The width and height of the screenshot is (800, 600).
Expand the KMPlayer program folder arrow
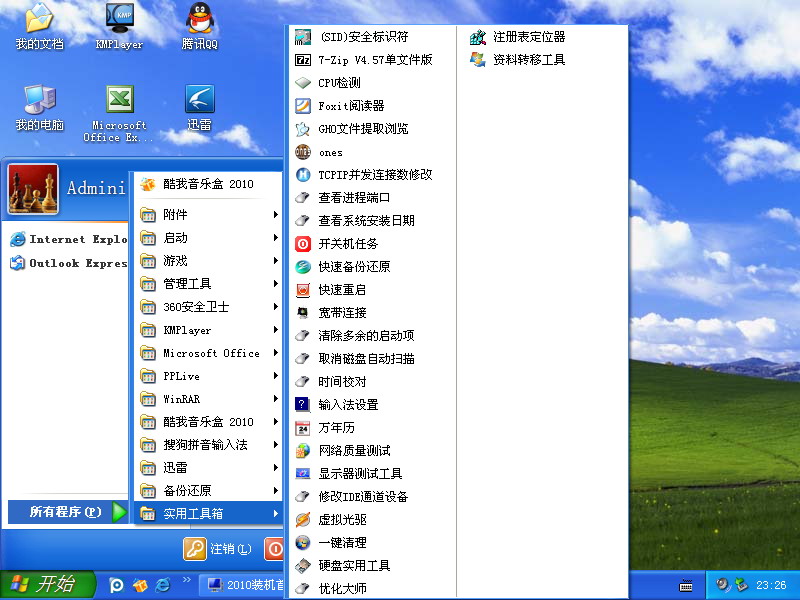[276, 330]
